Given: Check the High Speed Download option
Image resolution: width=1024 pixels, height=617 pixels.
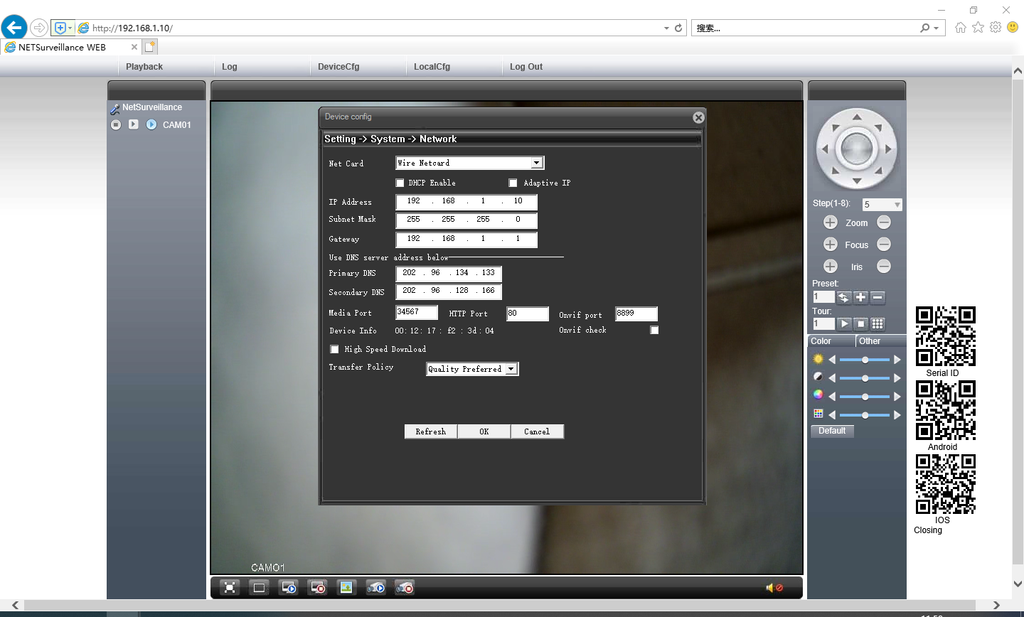Looking at the screenshot, I should coord(335,349).
